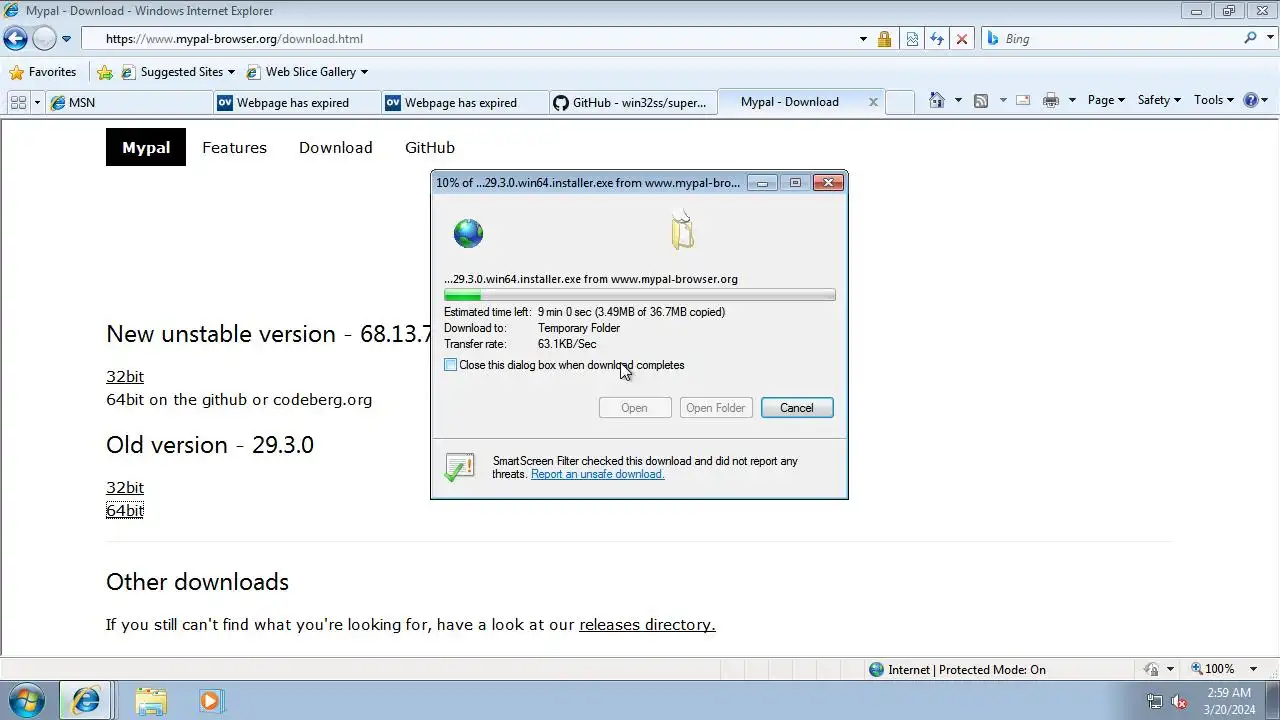
Task: Click the Stop loading red X icon
Action: 962,39
